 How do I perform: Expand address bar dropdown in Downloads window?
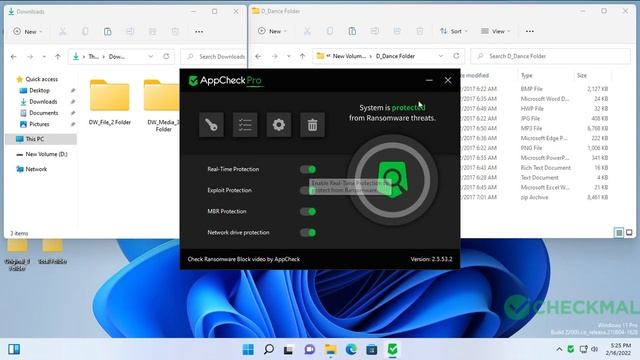(x=151, y=56)
